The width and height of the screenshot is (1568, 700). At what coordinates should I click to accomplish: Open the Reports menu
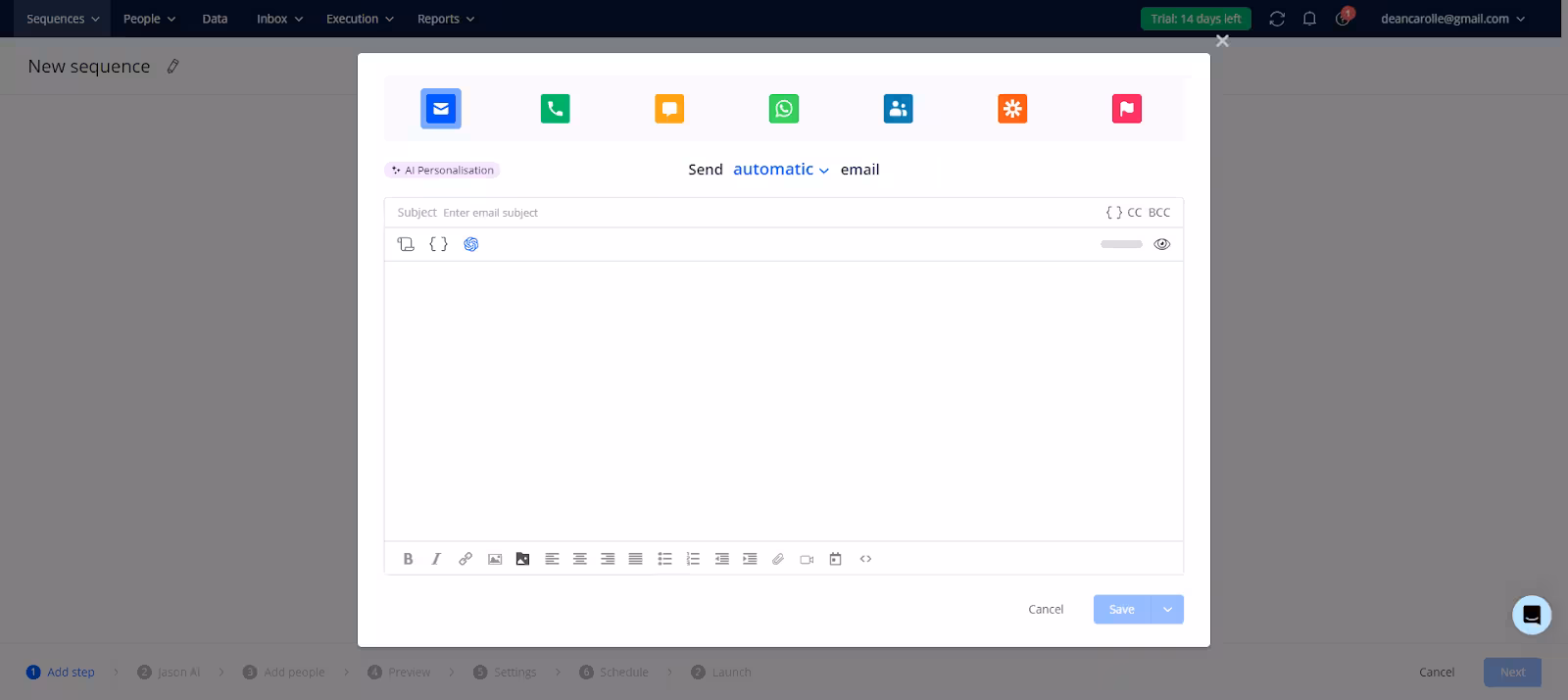click(446, 19)
